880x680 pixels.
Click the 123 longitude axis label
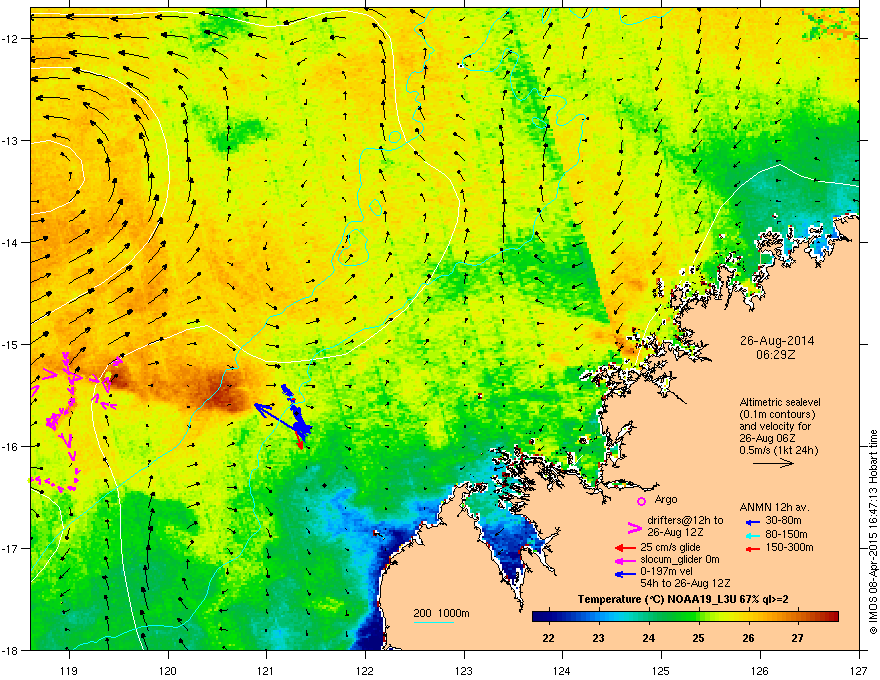click(x=464, y=670)
